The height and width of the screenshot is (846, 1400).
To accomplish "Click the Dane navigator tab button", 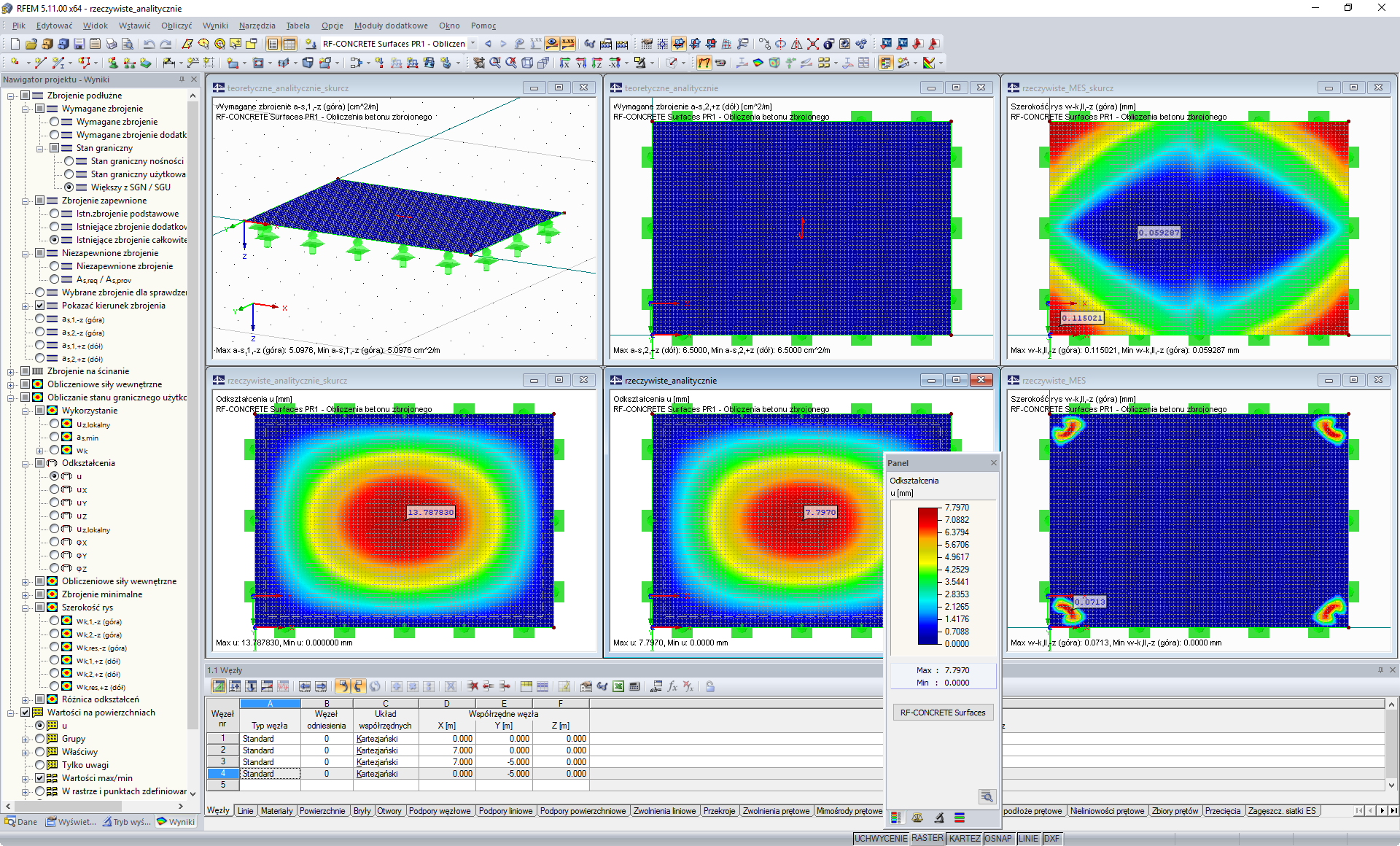I will click(22, 822).
